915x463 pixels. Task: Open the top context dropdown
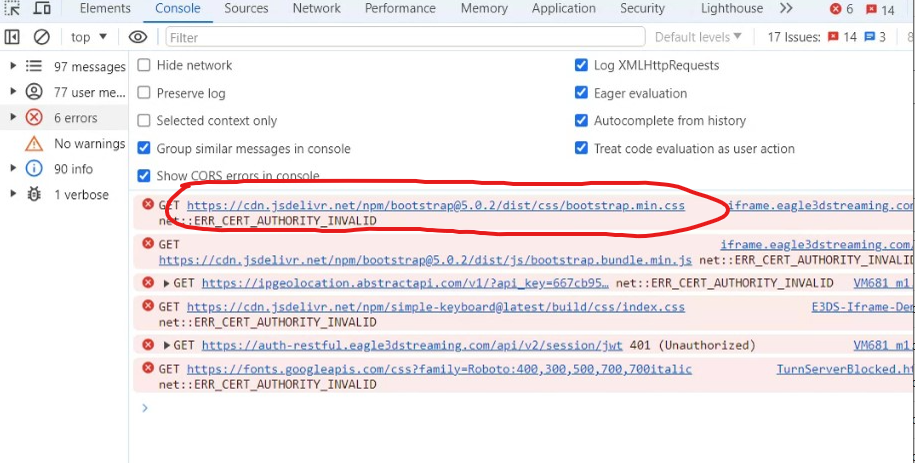click(x=90, y=37)
